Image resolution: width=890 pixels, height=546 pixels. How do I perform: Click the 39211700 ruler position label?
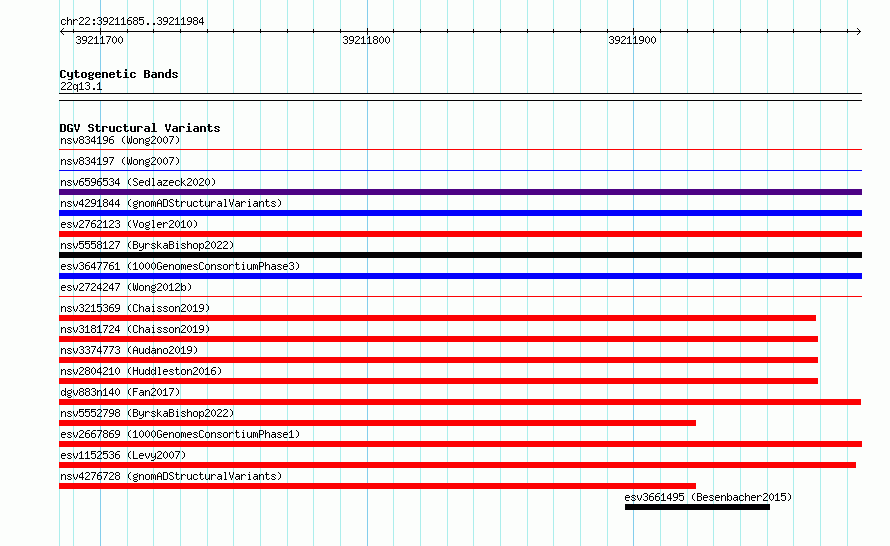(99, 40)
